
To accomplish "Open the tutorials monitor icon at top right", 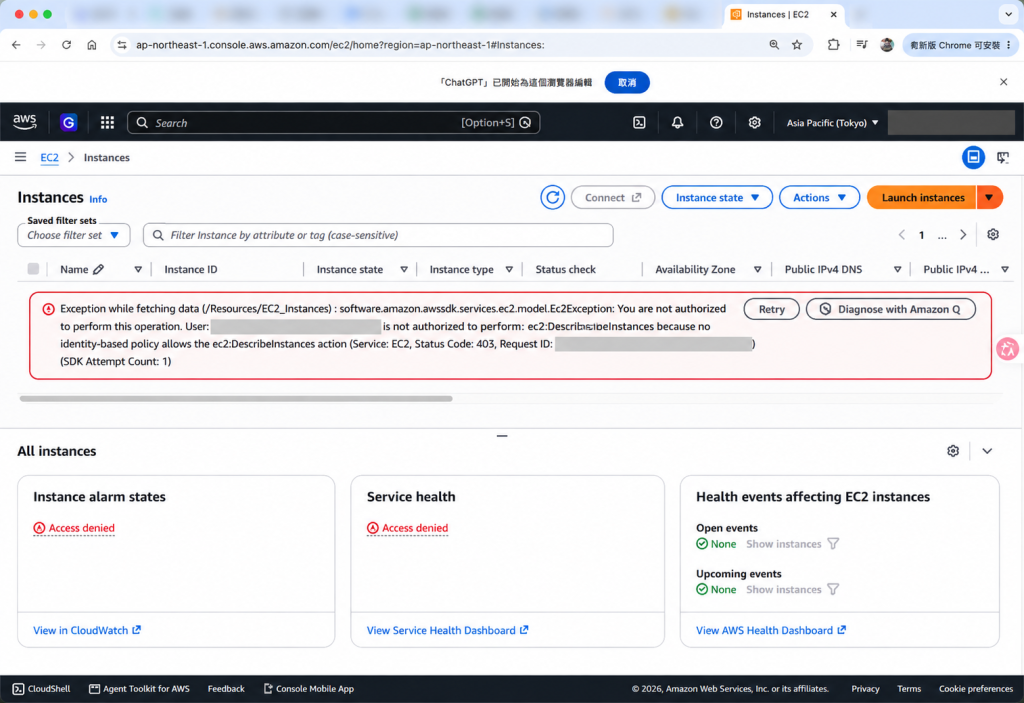I will [x=1003, y=157].
